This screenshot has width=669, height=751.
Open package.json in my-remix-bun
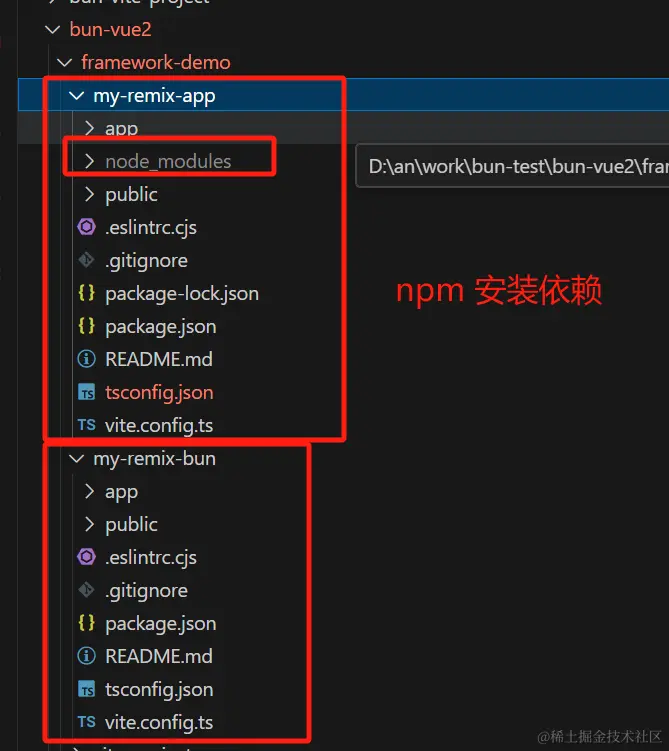pyautogui.click(x=161, y=624)
